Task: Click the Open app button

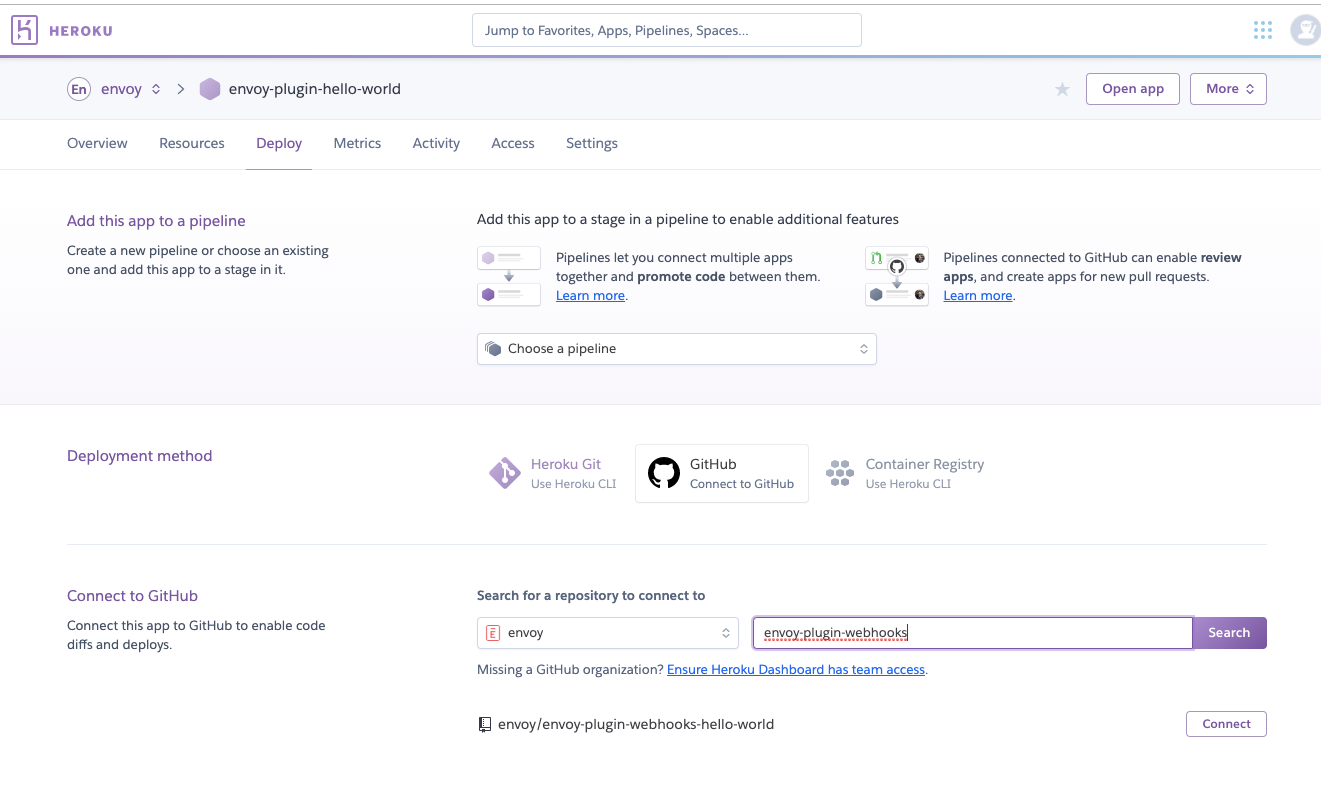Action: (1133, 89)
